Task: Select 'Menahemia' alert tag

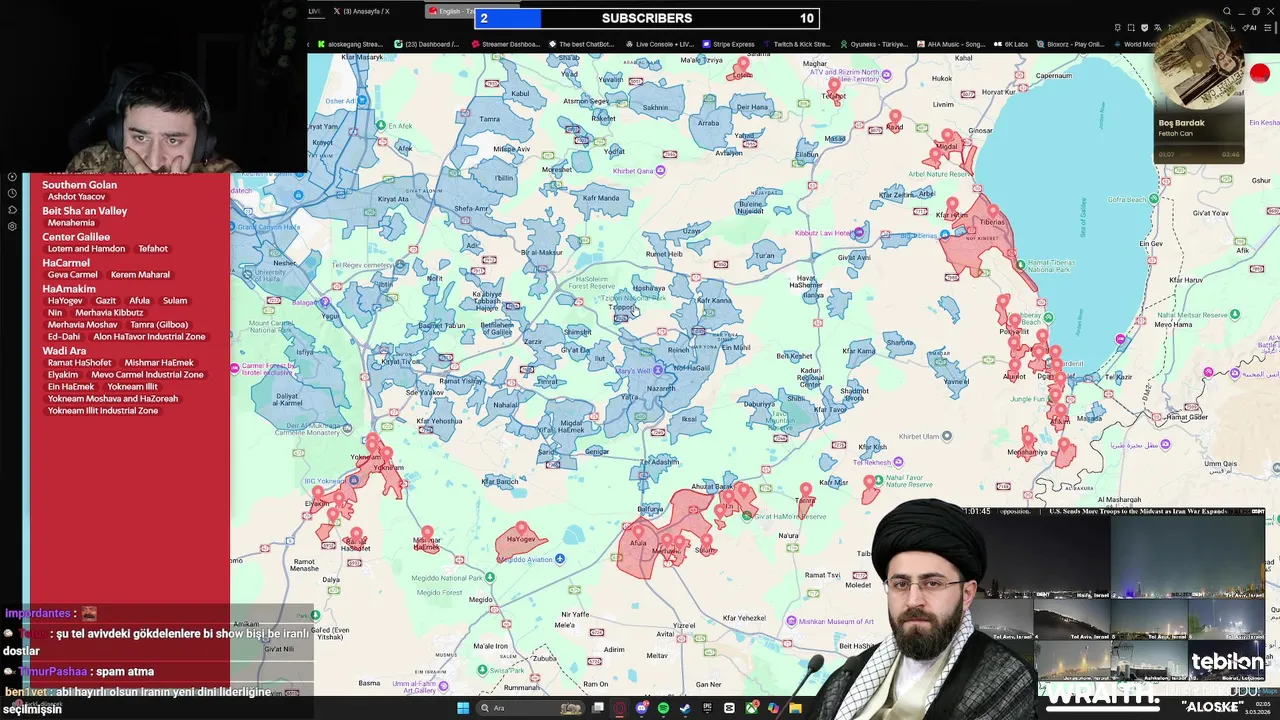Action: [71, 223]
